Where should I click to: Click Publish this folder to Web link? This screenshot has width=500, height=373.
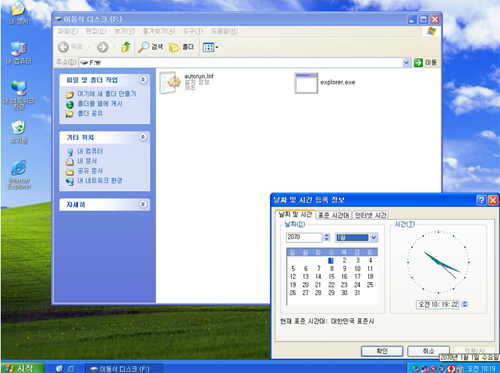pyautogui.click(x=94, y=104)
